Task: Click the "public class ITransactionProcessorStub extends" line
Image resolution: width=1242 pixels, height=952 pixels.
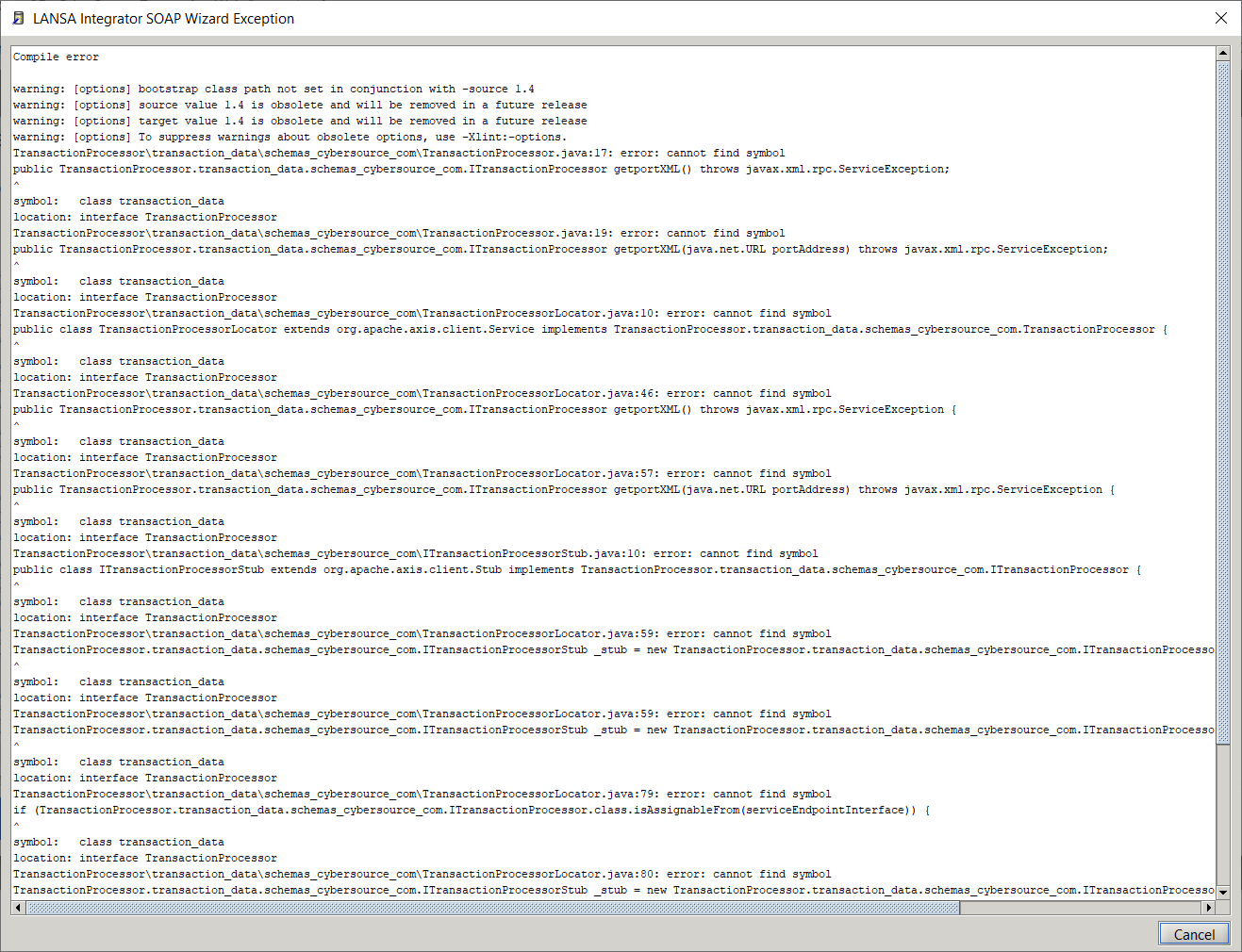Action: [577, 569]
